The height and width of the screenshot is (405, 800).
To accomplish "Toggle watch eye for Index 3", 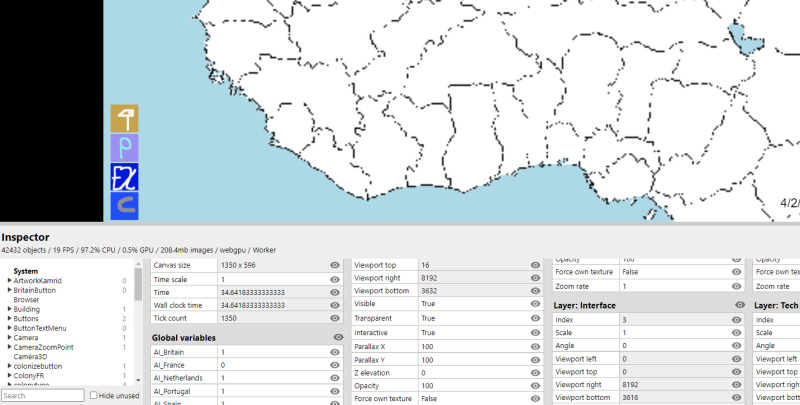I will tap(736, 320).
